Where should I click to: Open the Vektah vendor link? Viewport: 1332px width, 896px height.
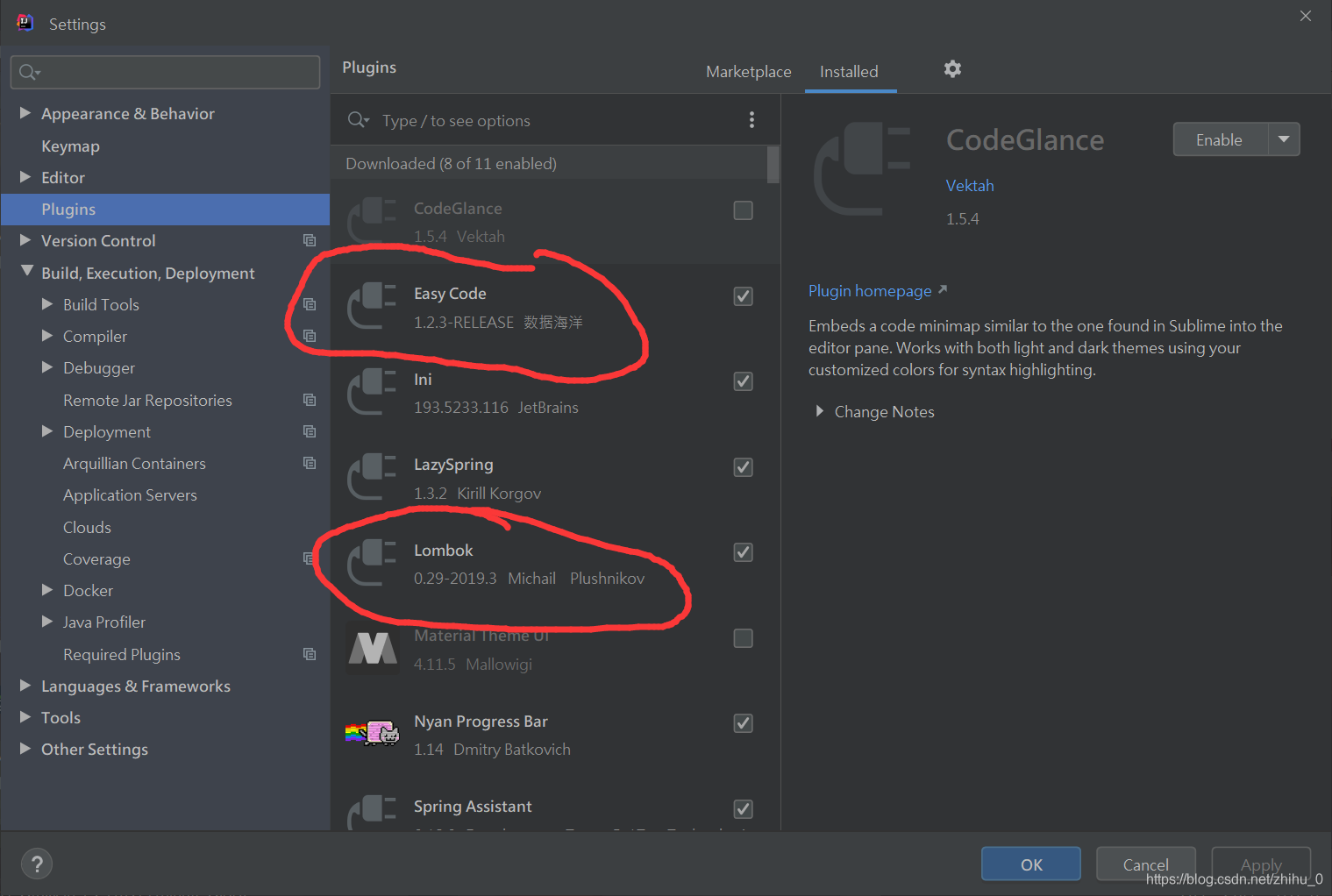coord(970,186)
